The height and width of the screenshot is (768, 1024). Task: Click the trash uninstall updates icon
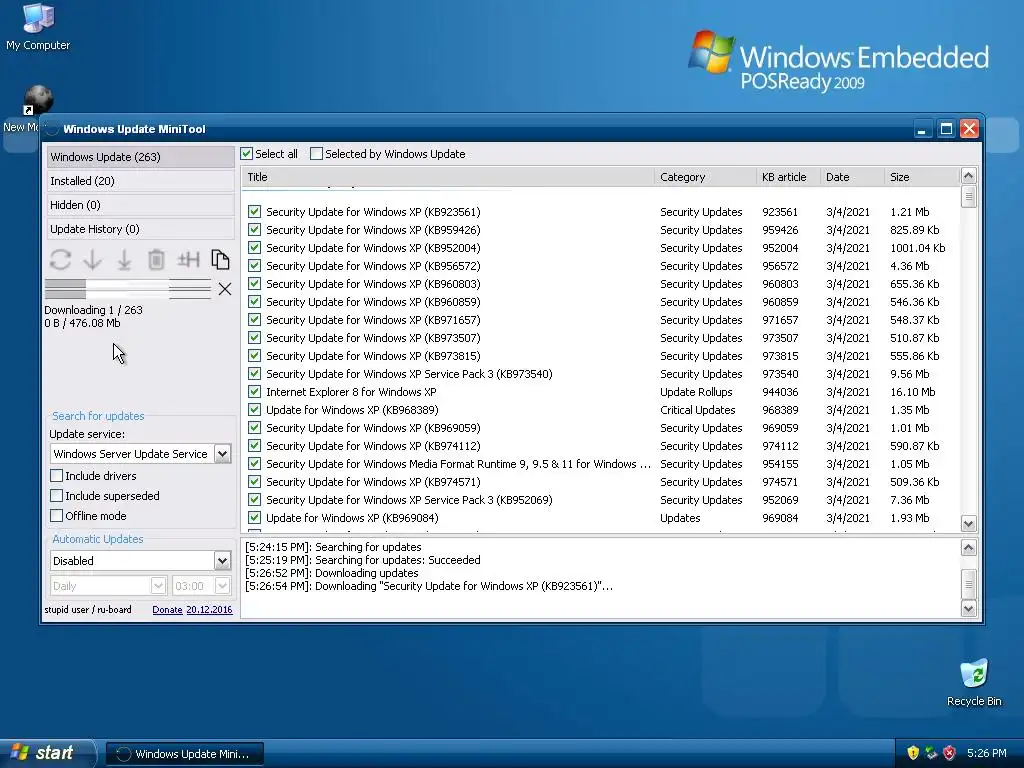click(x=156, y=259)
